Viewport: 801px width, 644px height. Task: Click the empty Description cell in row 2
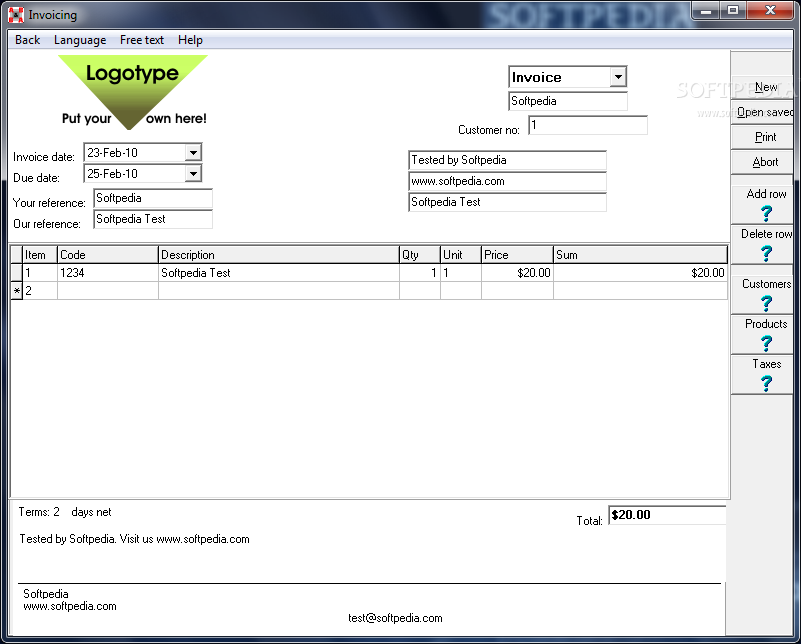[279, 291]
